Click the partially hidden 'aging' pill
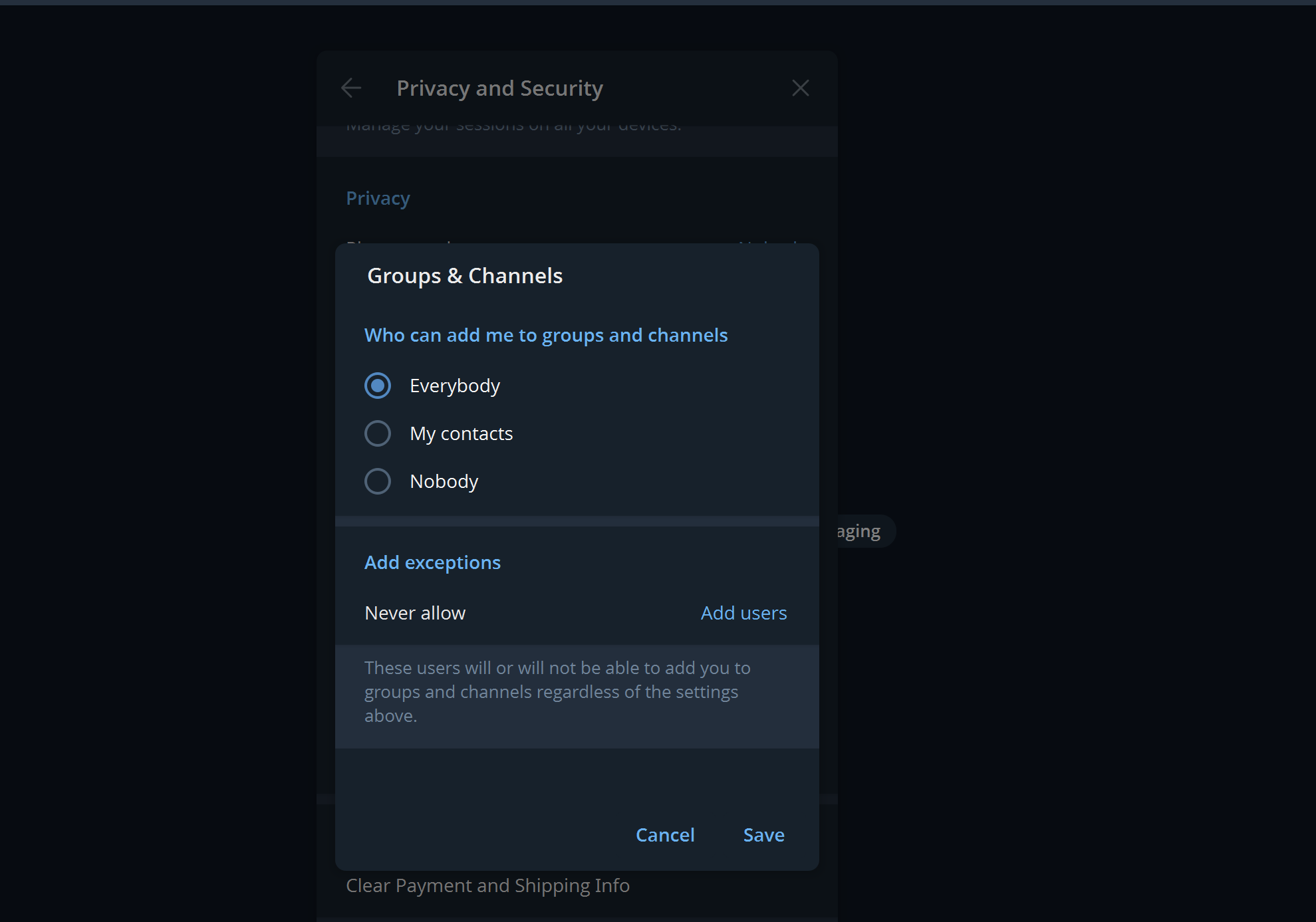 pyautogui.click(x=862, y=531)
